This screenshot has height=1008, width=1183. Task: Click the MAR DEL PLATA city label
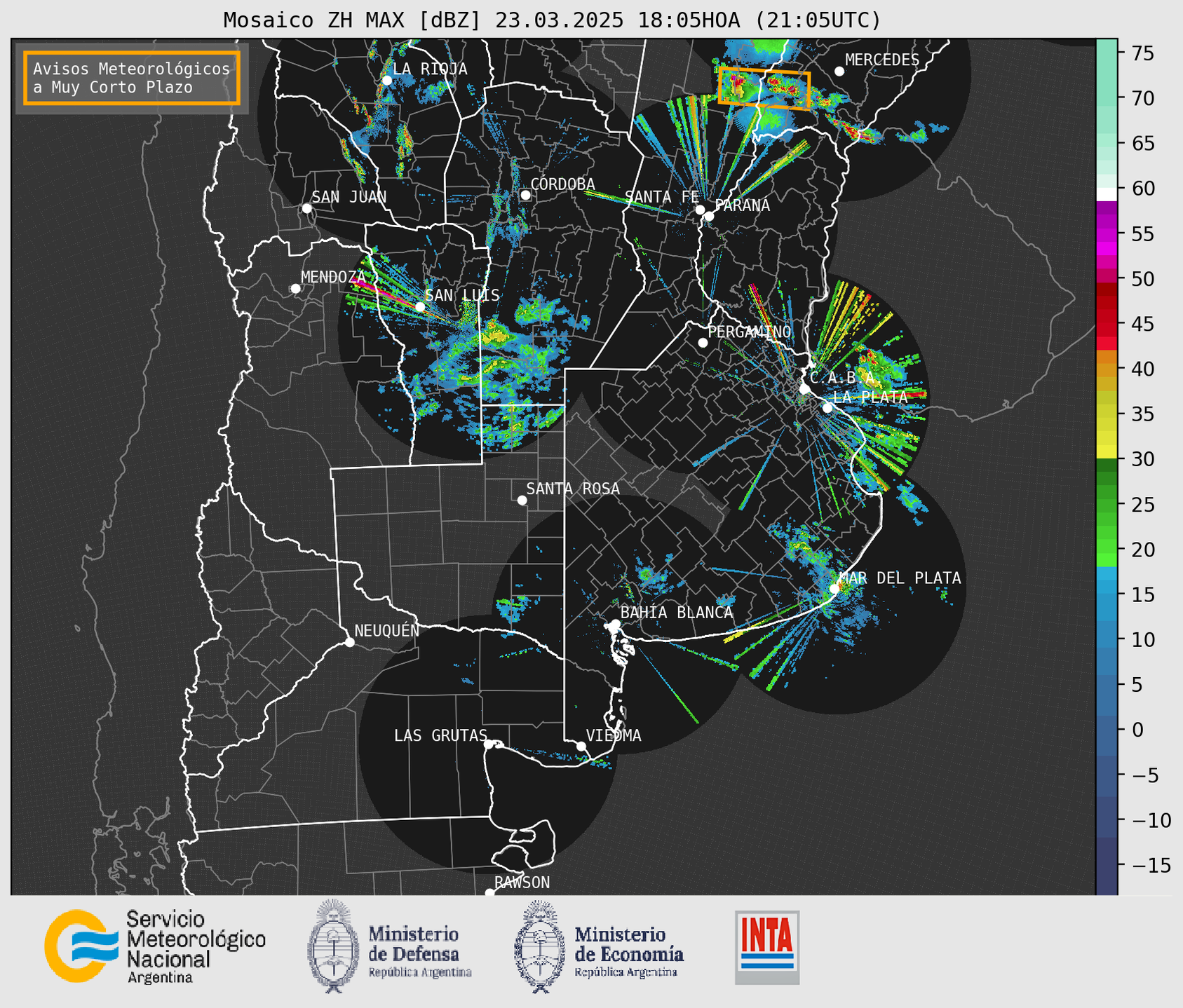coord(900,578)
